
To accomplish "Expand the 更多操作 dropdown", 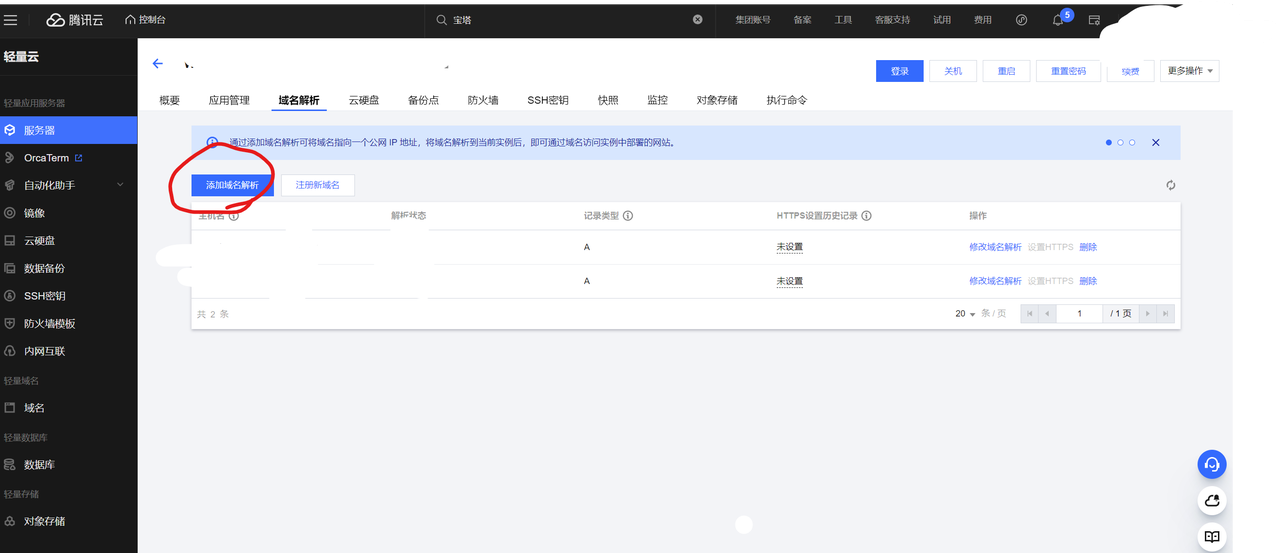I will point(1189,71).
